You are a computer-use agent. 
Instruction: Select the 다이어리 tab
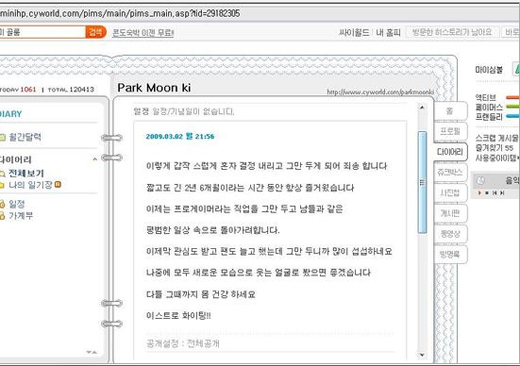click(450, 152)
